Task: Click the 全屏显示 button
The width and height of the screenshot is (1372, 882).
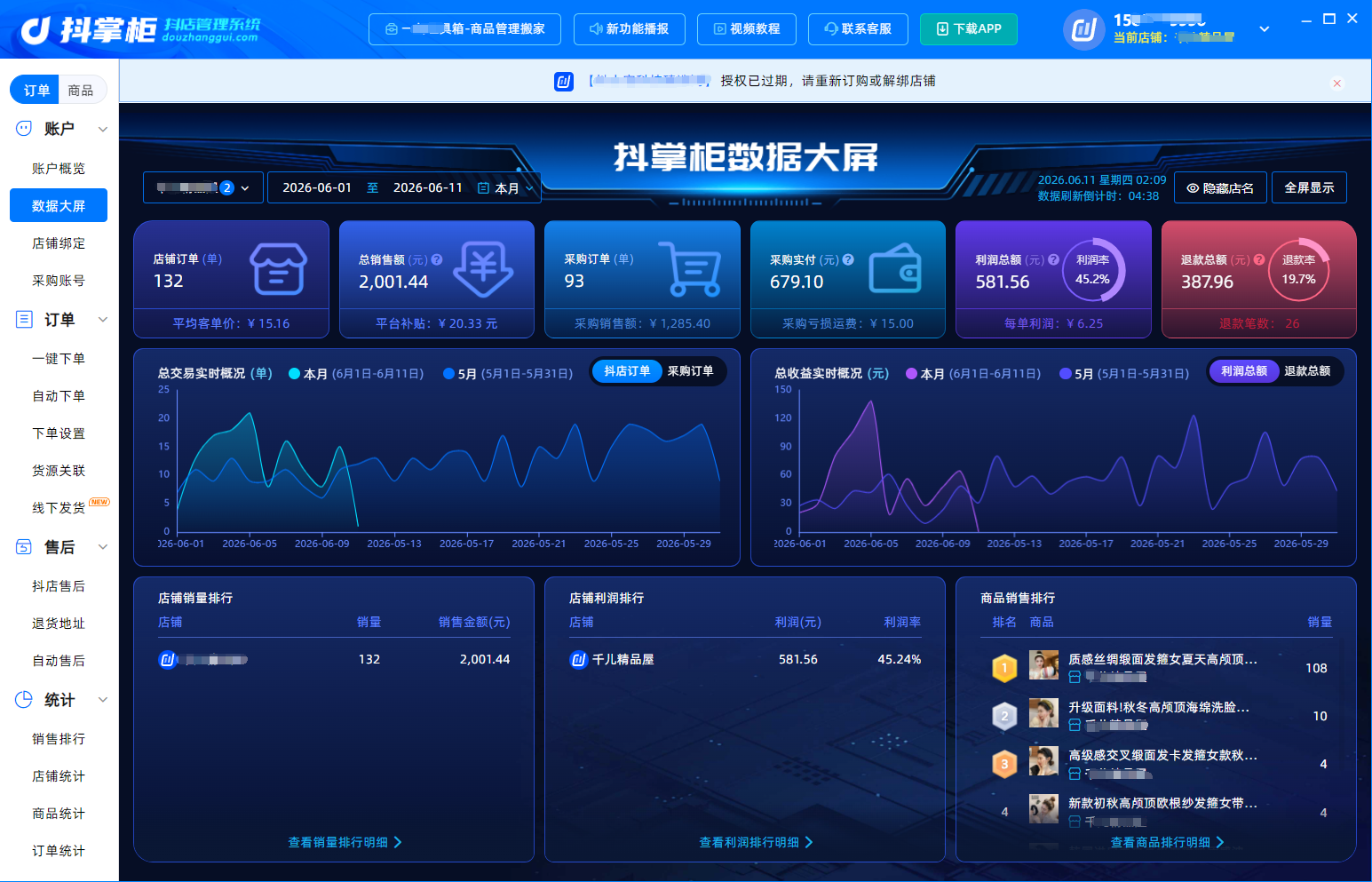Action: [x=1309, y=188]
